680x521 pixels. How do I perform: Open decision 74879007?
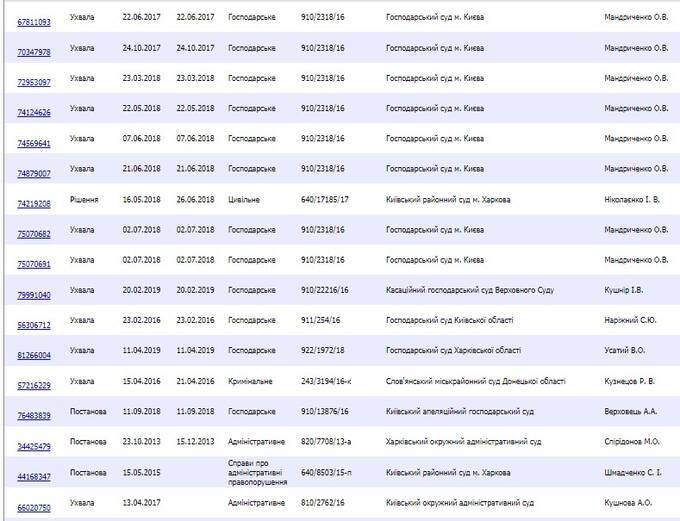[34, 173]
